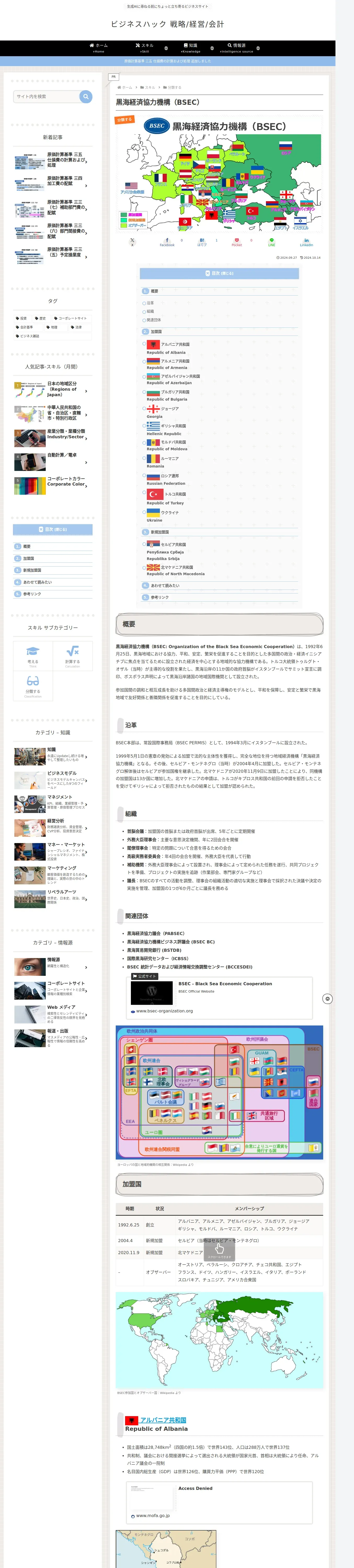Click the ビジネスハック site title
The image size is (354, 1568).
(x=167, y=24)
